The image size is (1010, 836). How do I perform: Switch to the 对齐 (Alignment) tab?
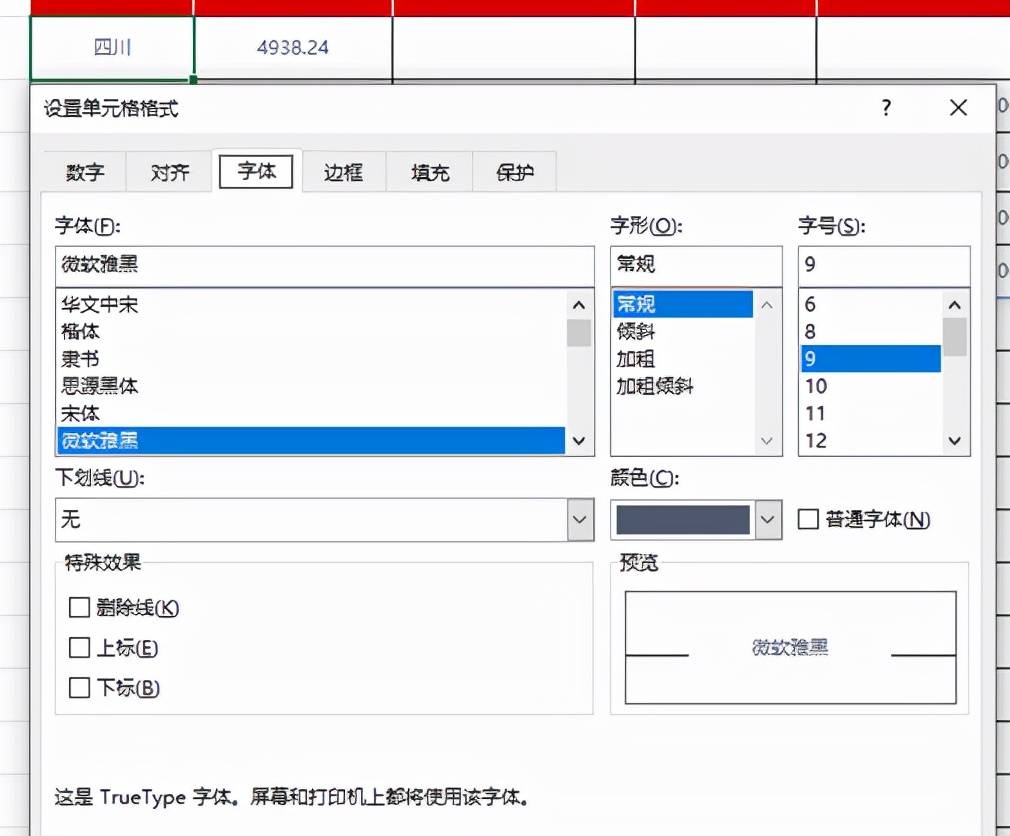169,172
